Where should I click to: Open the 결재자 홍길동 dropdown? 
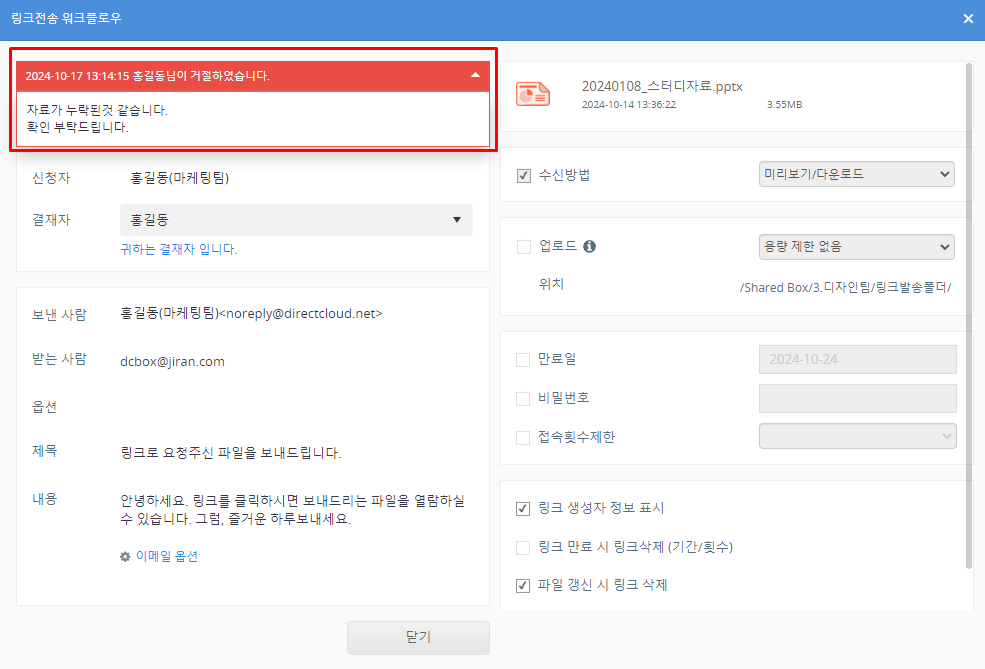(295, 220)
